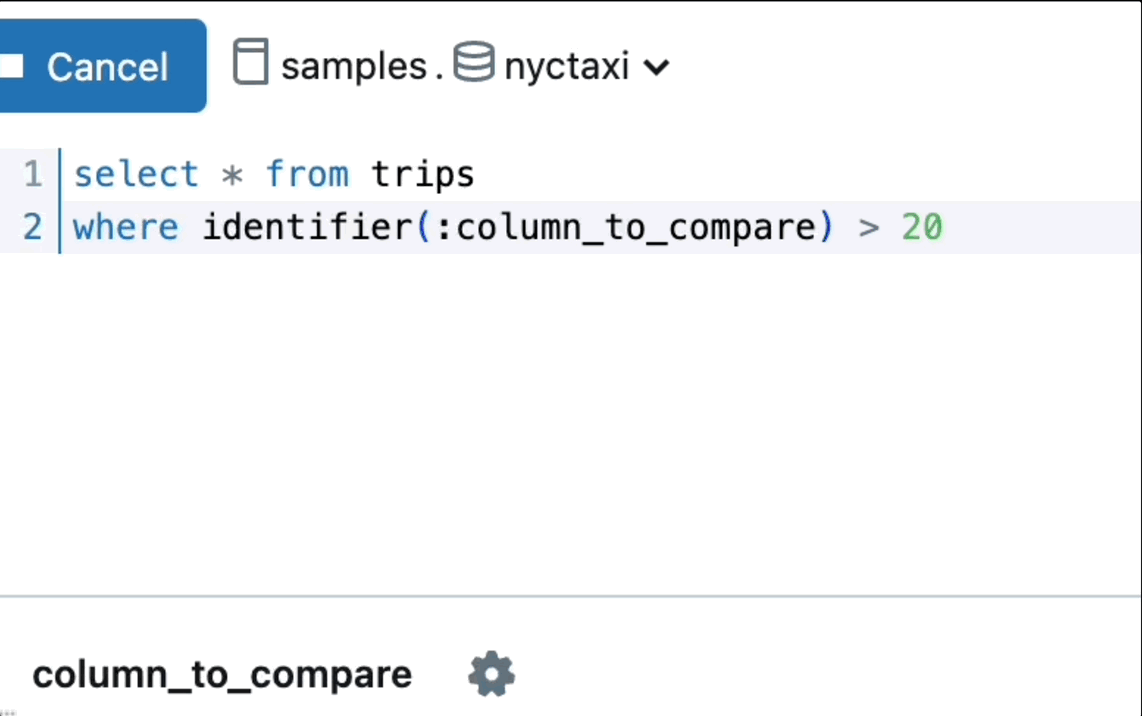Click the number 20 in the query
The height and width of the screenshot is (716, 1142).
click(922, 228)
